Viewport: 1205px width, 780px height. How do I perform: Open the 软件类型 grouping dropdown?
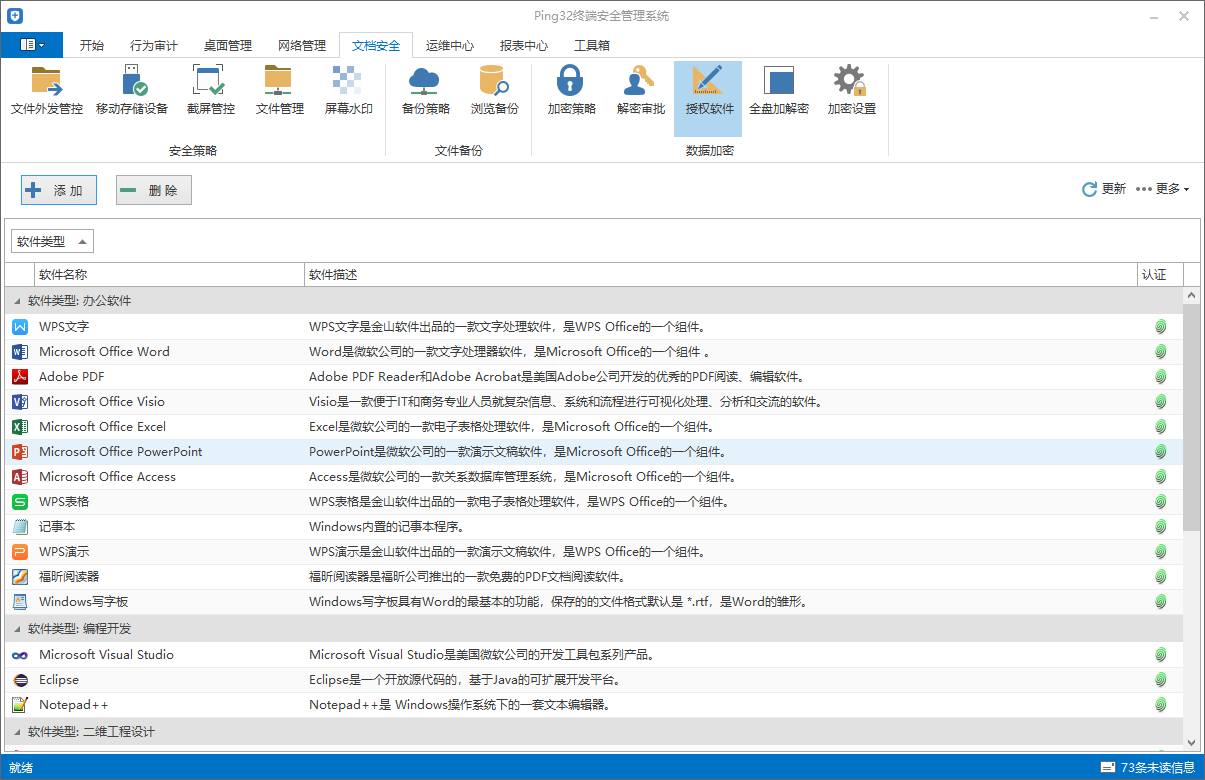pos(53,241)
